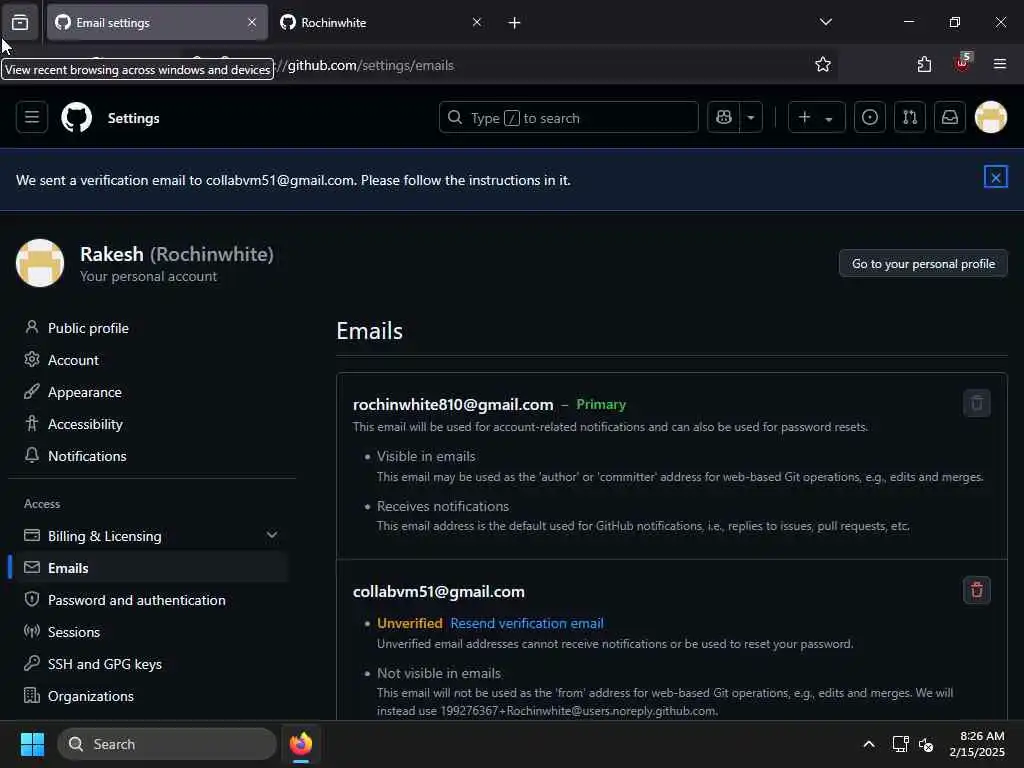Click the Windows taskbar Search box
Image resolution: width=1024 pixels, height=768 pixels.
click(x=167, y=744)
